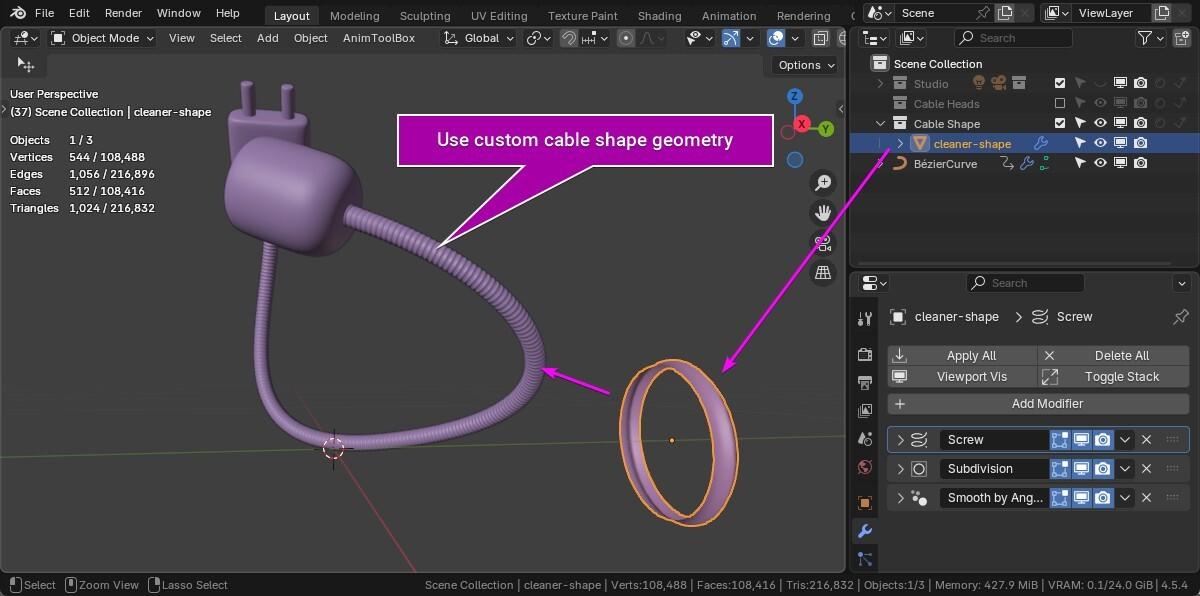The height and width of the screenshot is (596, 1200).
Task: Click the pan view hand icon
Action: (824, 213)
